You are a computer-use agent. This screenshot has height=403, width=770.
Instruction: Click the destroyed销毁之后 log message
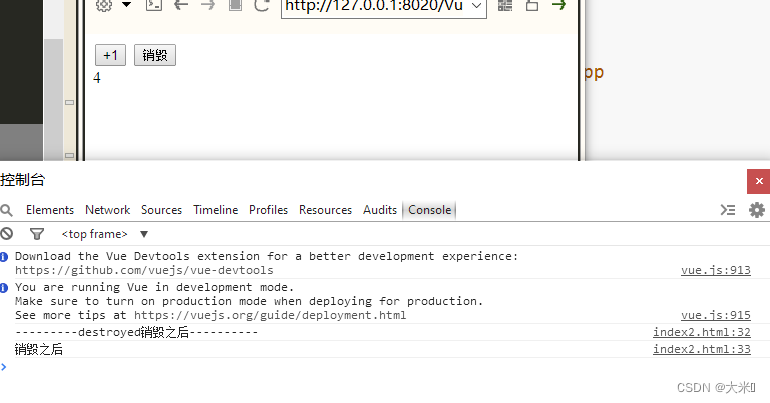(x=137, y=332)
